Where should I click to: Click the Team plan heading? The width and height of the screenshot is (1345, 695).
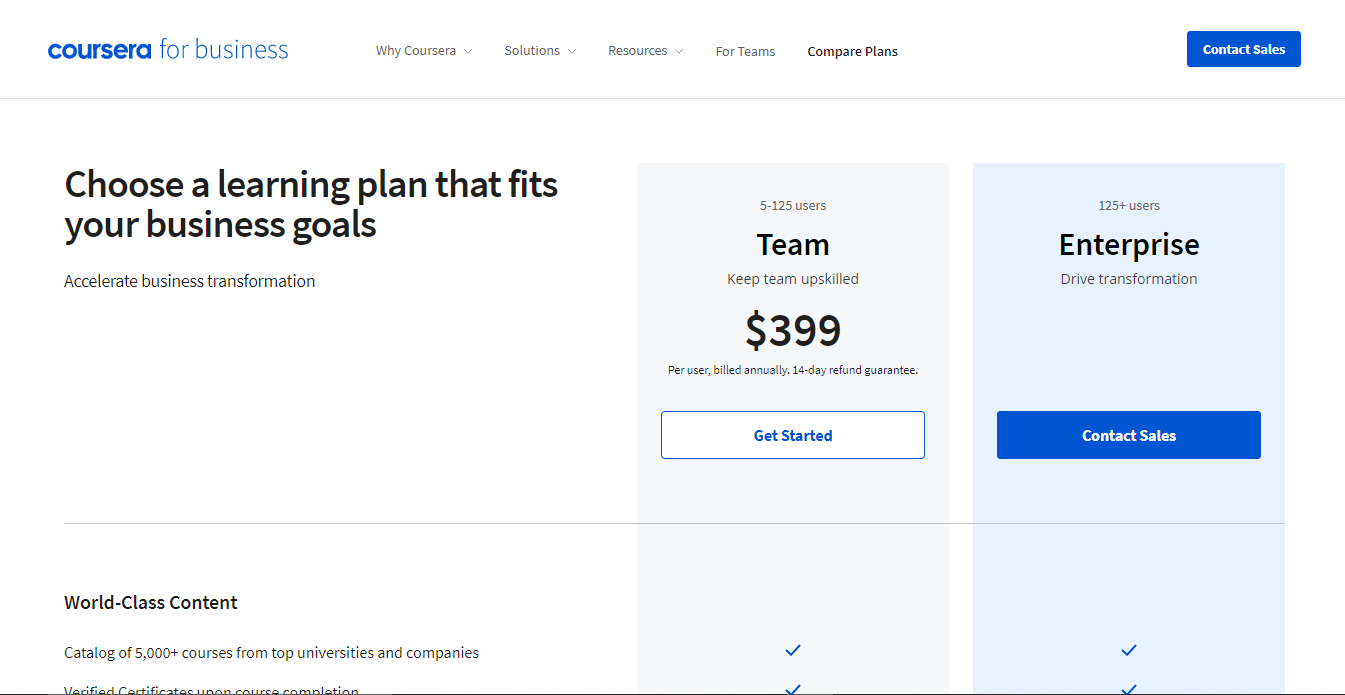tap(792, 245)
